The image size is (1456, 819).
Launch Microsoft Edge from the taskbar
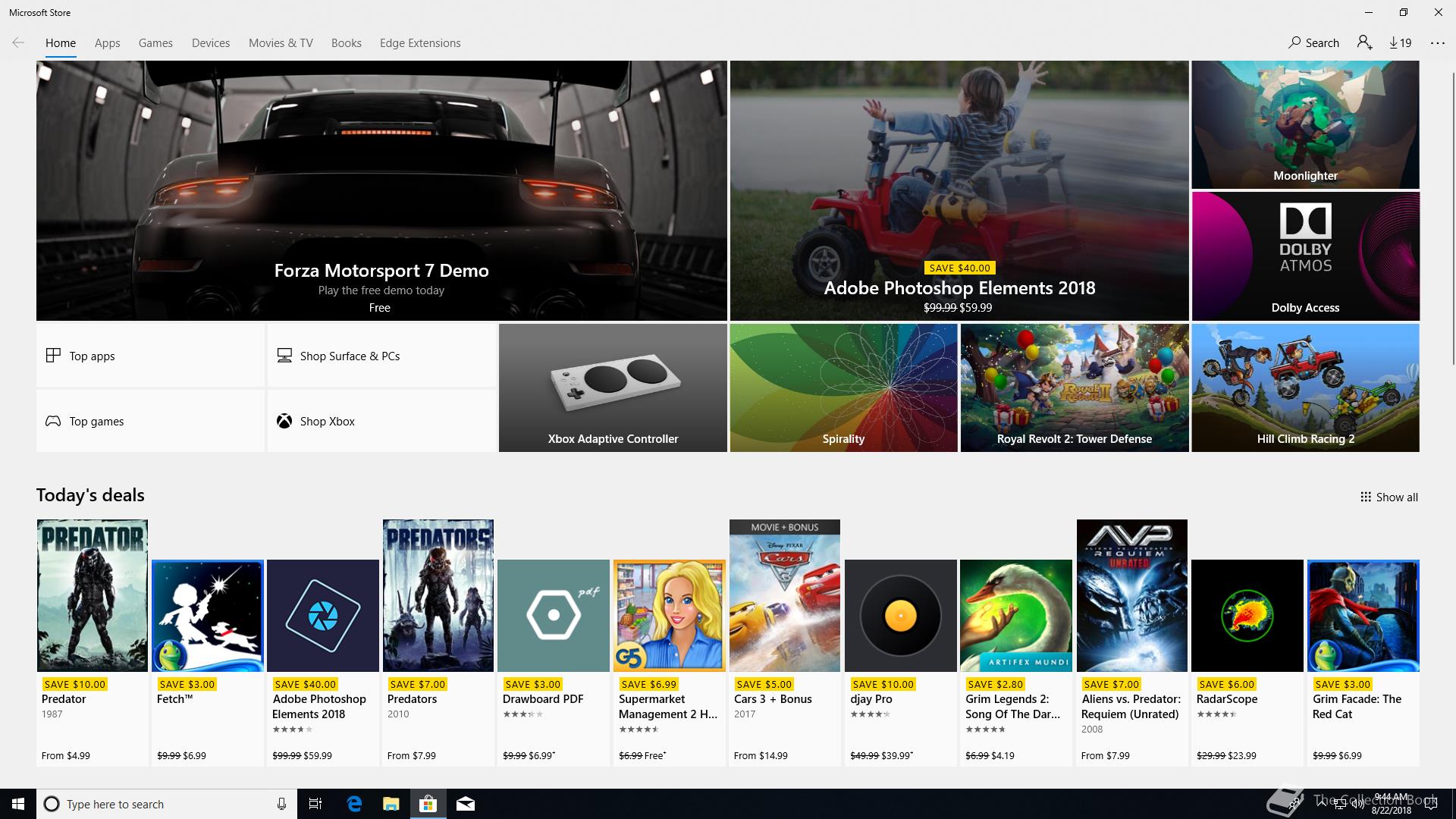(354, 804)
